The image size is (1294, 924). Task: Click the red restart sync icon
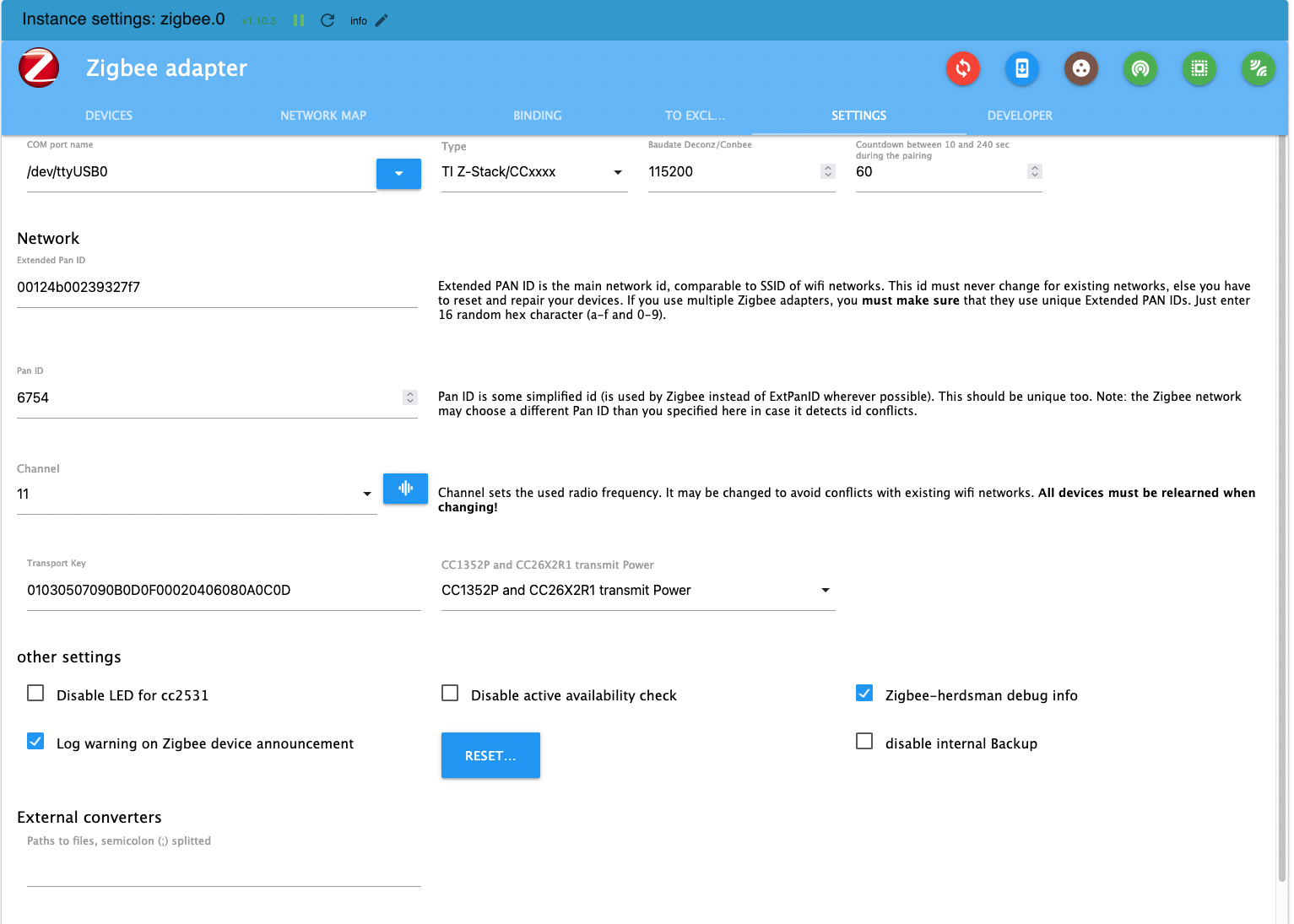[962, 68]
